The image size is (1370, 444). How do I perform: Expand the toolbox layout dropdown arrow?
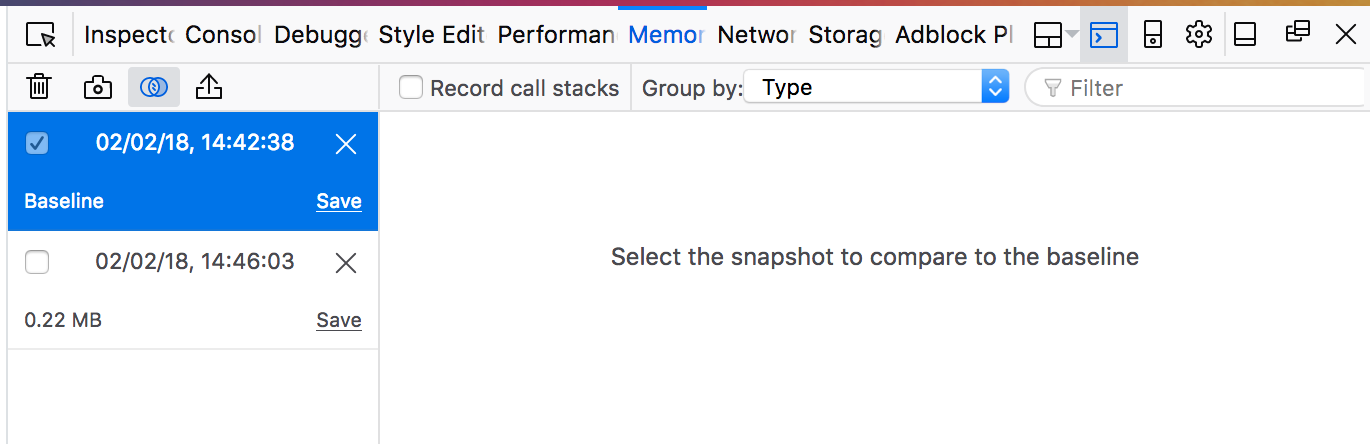click(1072, 35)
